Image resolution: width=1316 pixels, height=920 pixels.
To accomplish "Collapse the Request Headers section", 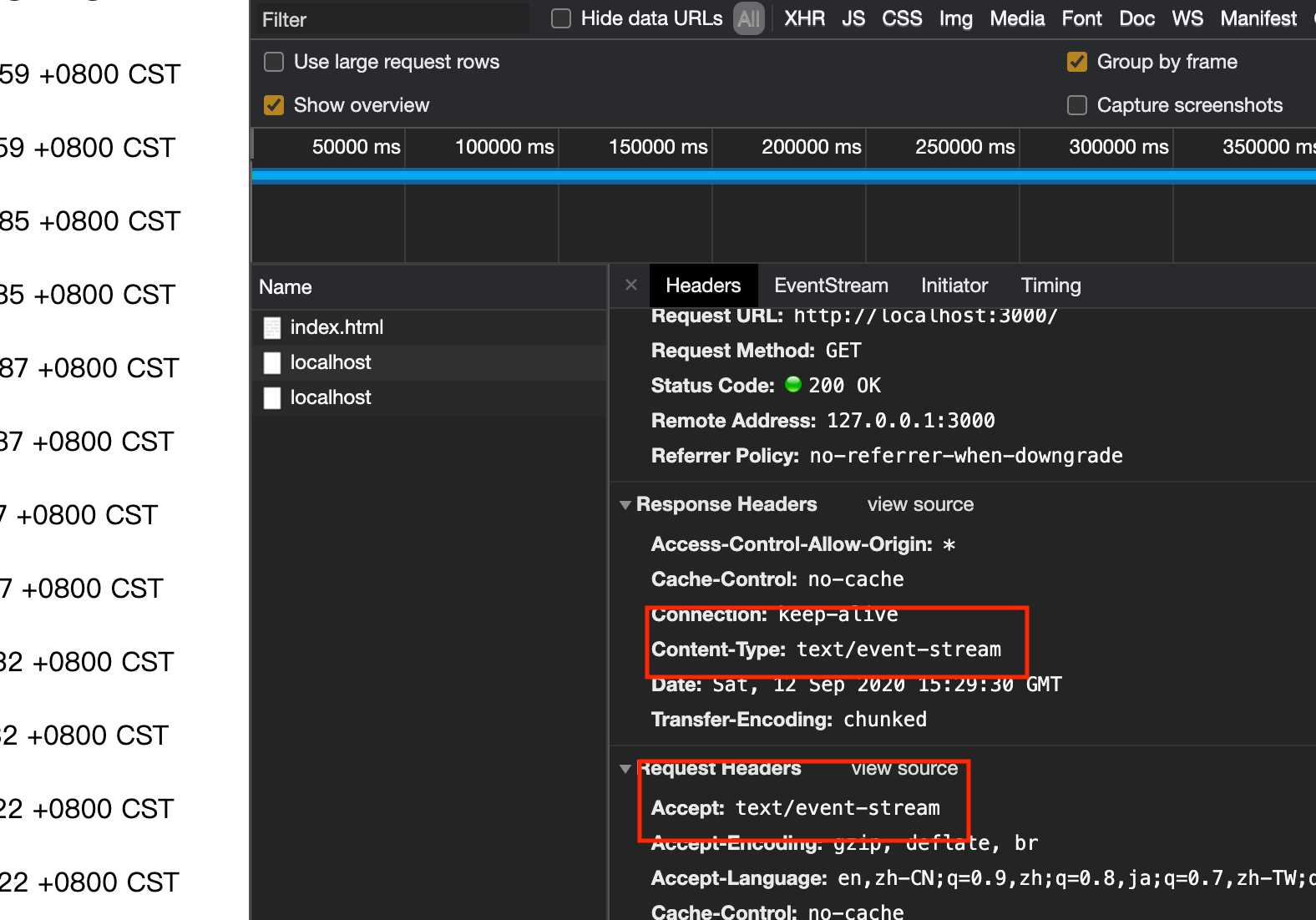I will tap(625, 769).
